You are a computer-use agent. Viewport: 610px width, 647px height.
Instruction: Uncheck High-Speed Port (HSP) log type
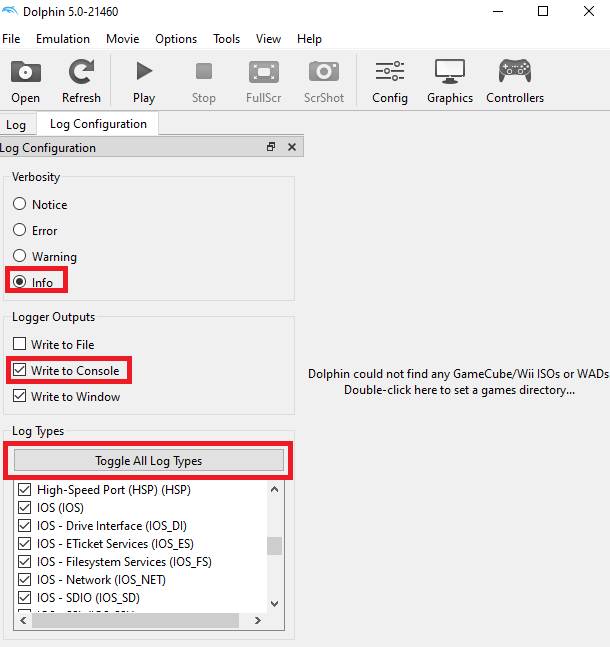[25, 490]
